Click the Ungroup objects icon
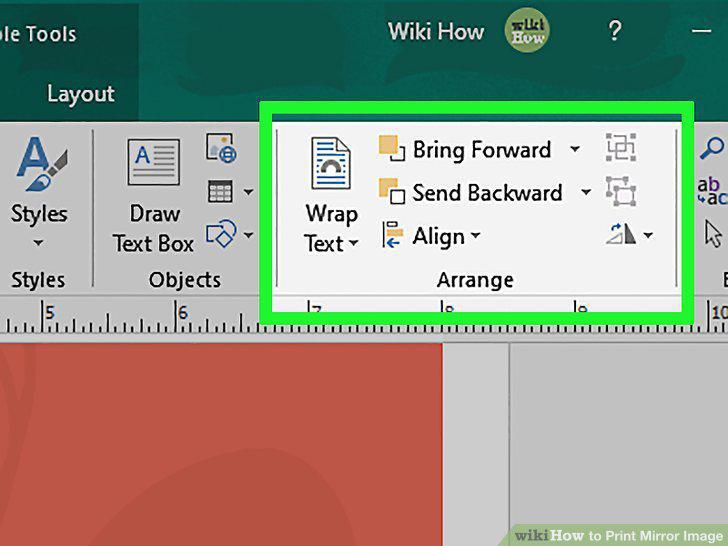Image resolution: width=728 pixels, height=546 pixels. pos(621,191)
